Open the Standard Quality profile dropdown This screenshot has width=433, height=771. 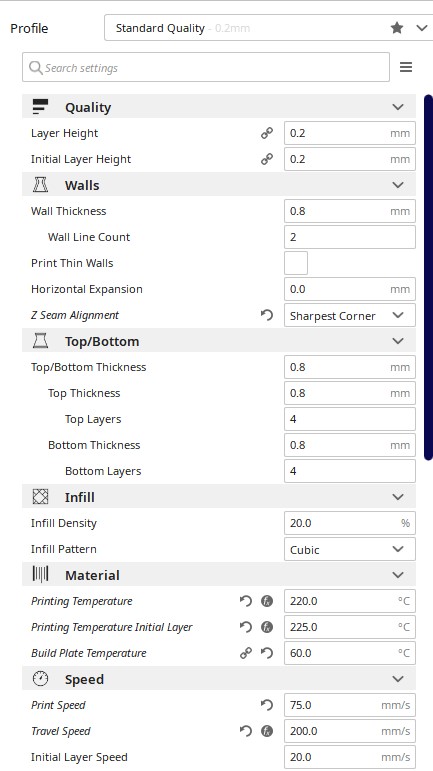[268, 28]
